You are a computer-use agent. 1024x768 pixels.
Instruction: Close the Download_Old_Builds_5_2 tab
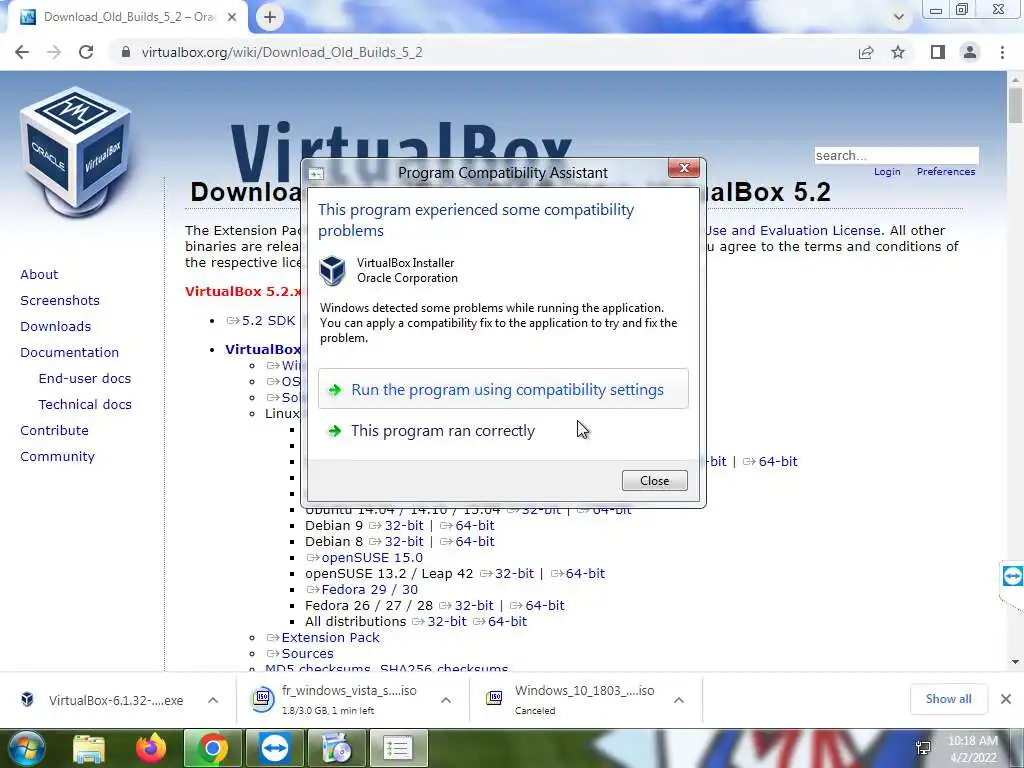pyautogui.click(x=232, y=17)
